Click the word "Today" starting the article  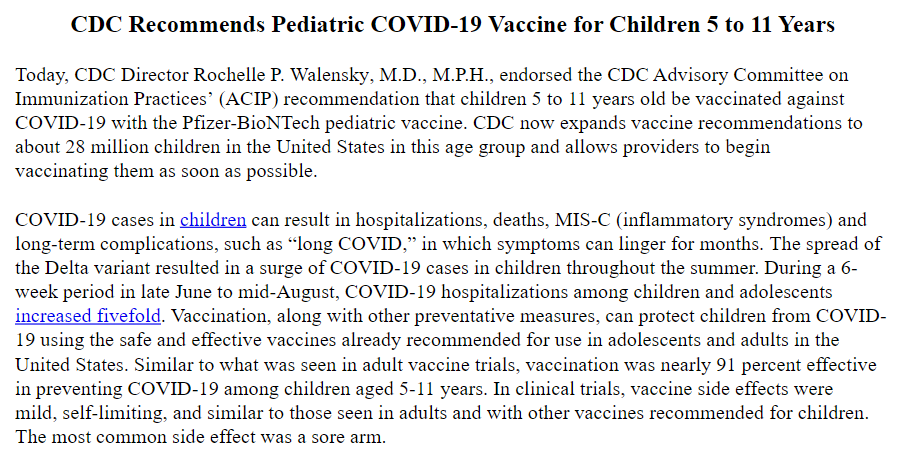(40, 77)
